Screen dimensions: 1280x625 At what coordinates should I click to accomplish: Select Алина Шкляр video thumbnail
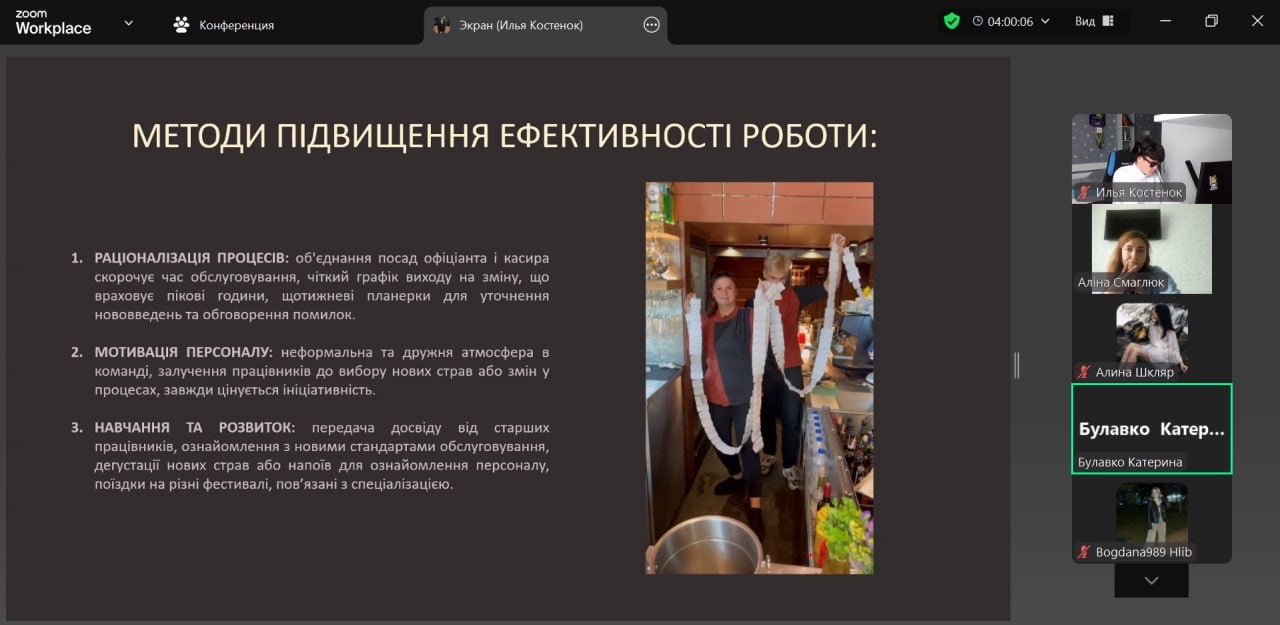[1151, 338]
